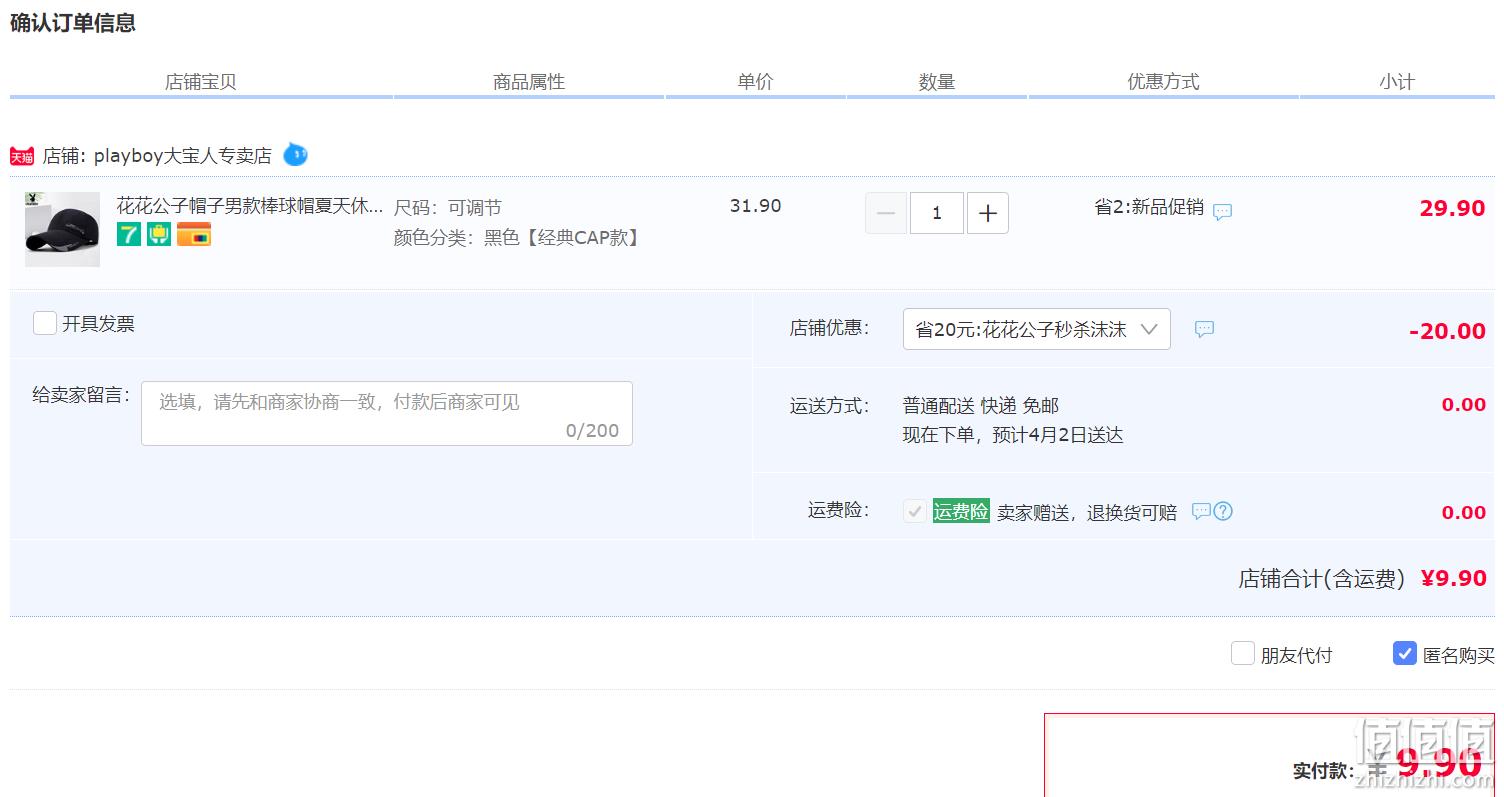Click the 颜色分类: 黑色【经典CAP款】 attribute text
This screenshot has width=1504, height=797.
pyautogui.click(x=517, y=238)
